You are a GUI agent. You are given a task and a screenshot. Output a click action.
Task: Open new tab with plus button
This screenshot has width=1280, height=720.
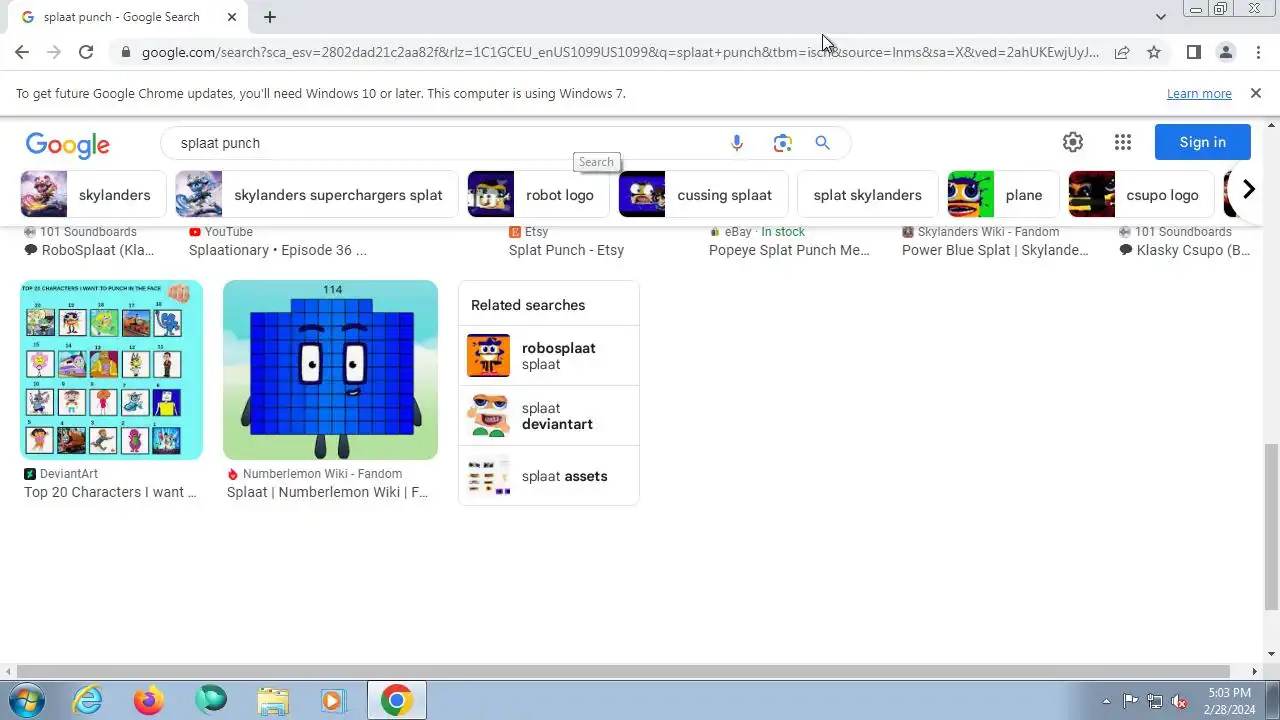(x=270, y=17)
